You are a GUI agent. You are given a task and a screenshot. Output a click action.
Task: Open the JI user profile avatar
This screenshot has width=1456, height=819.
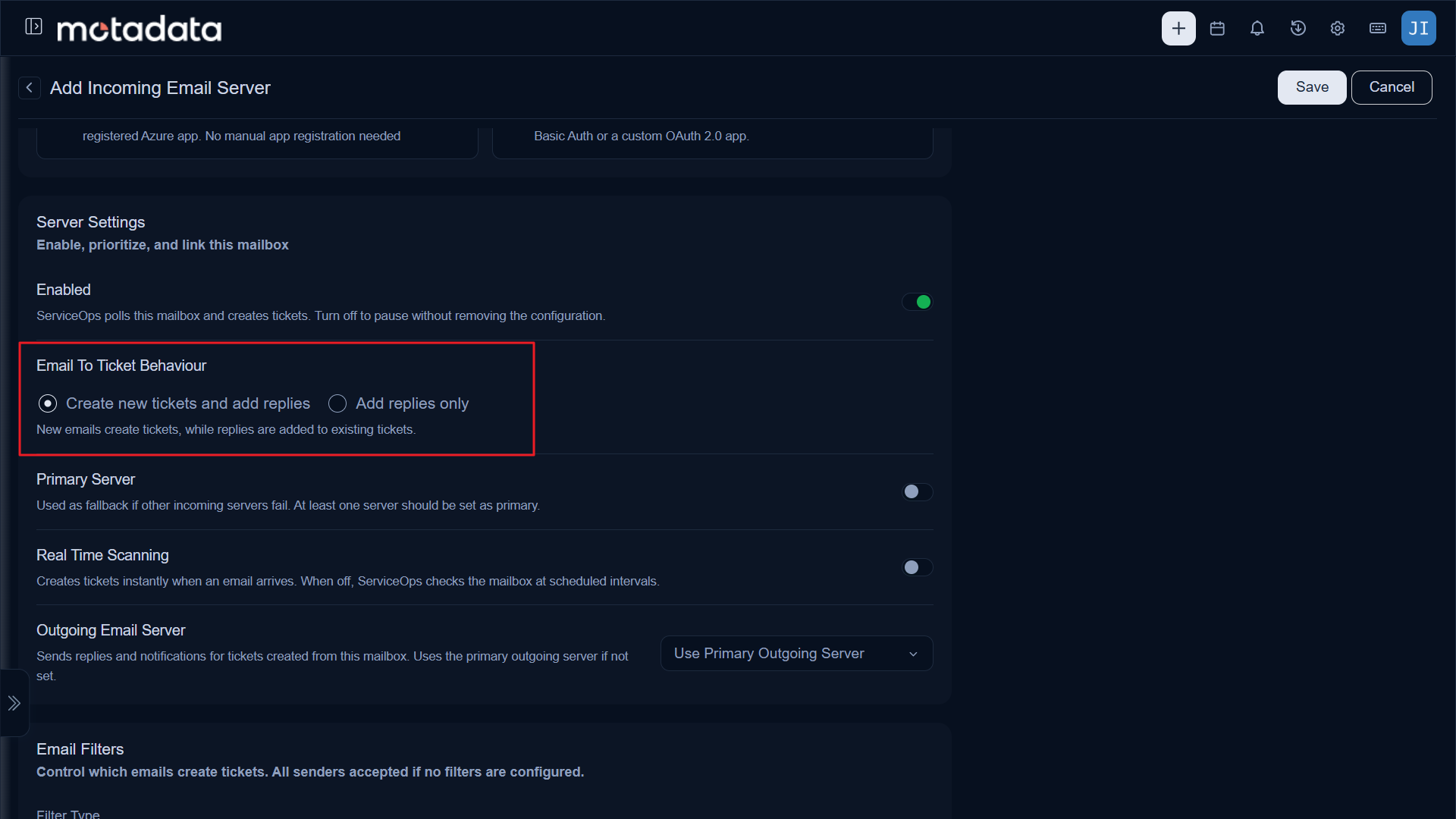click(x=1418, y=28)
